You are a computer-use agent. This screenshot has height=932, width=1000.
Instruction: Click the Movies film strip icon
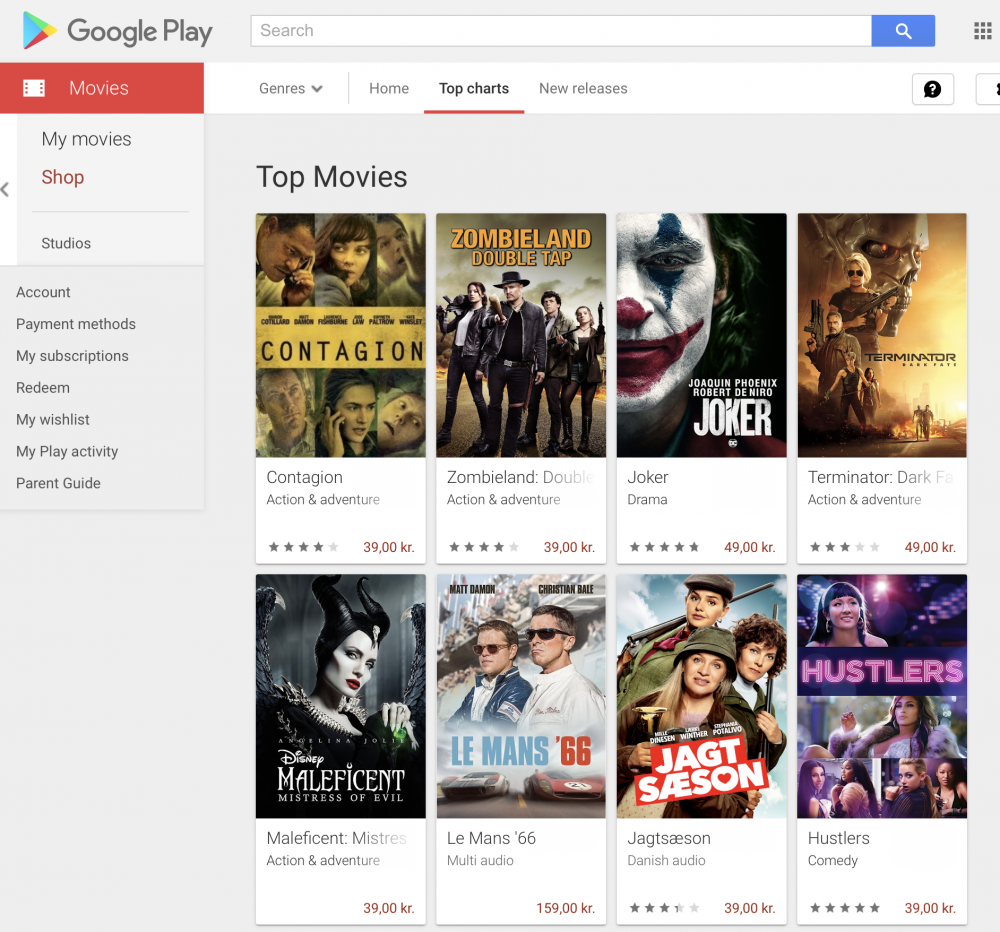(33, 88)
